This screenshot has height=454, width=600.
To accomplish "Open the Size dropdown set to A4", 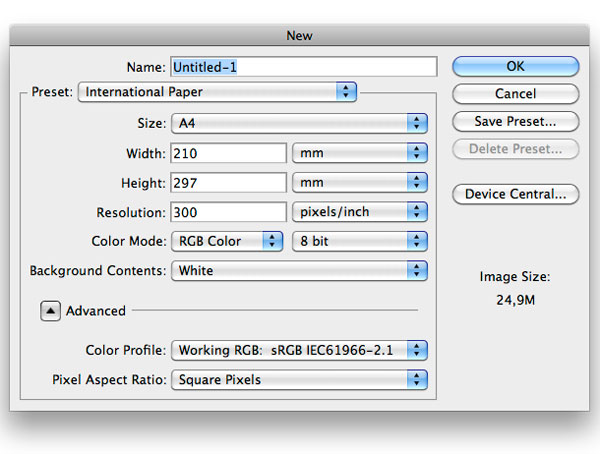I will tap(299, 123).
